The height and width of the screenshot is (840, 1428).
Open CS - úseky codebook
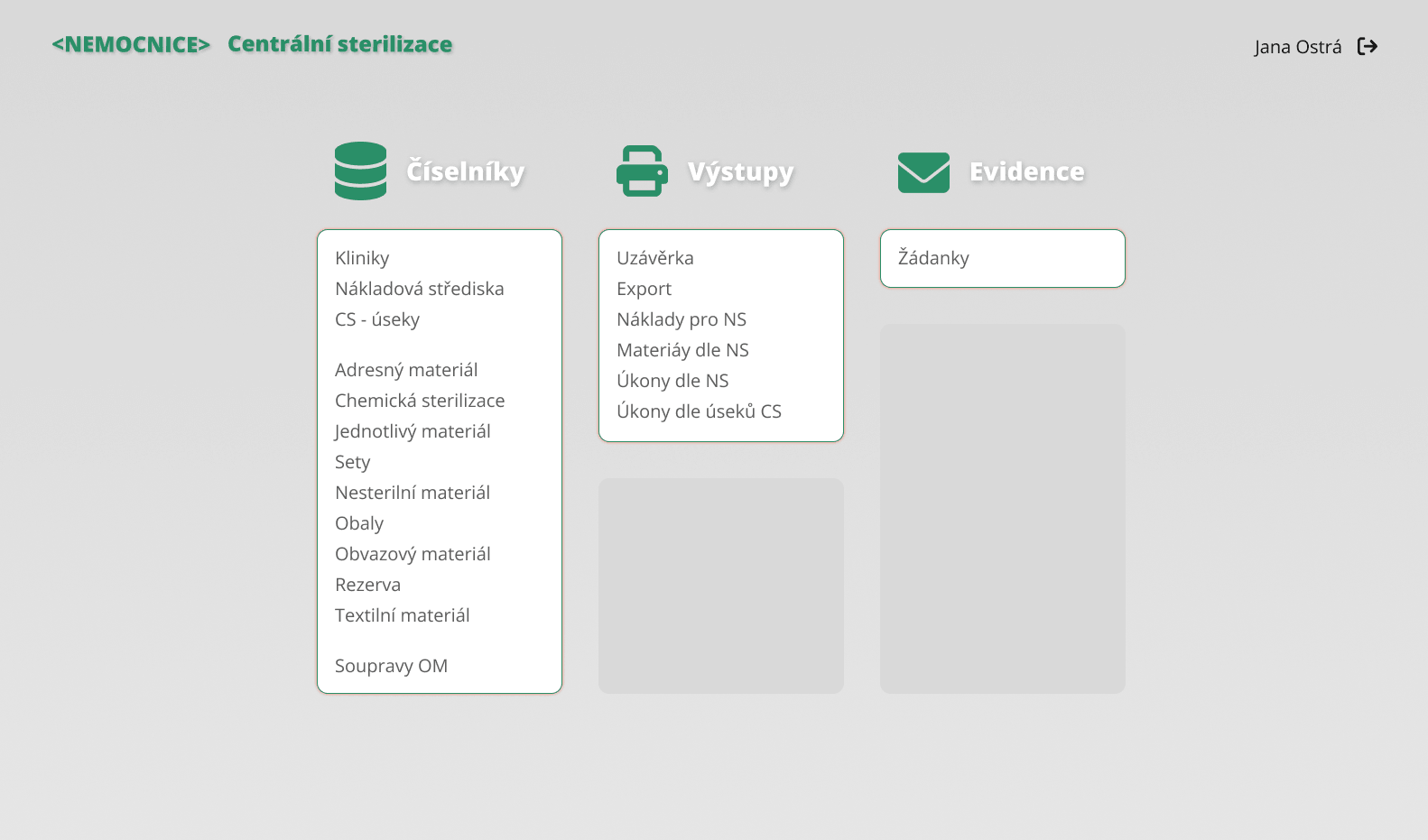coord(377,319)
